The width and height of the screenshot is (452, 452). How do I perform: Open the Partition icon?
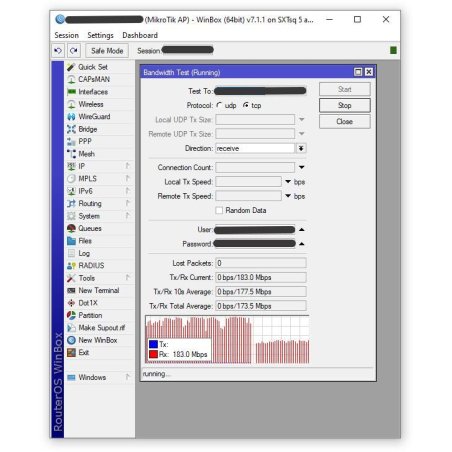point(71,315)
